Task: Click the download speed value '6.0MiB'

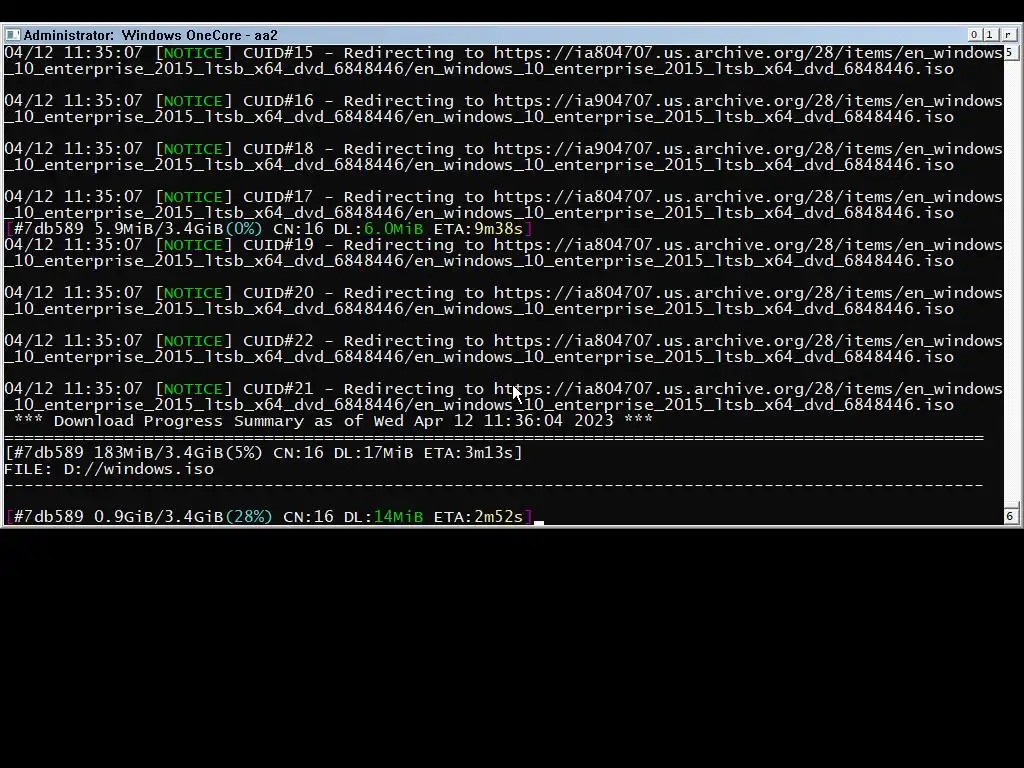Action: coord(393,229)
